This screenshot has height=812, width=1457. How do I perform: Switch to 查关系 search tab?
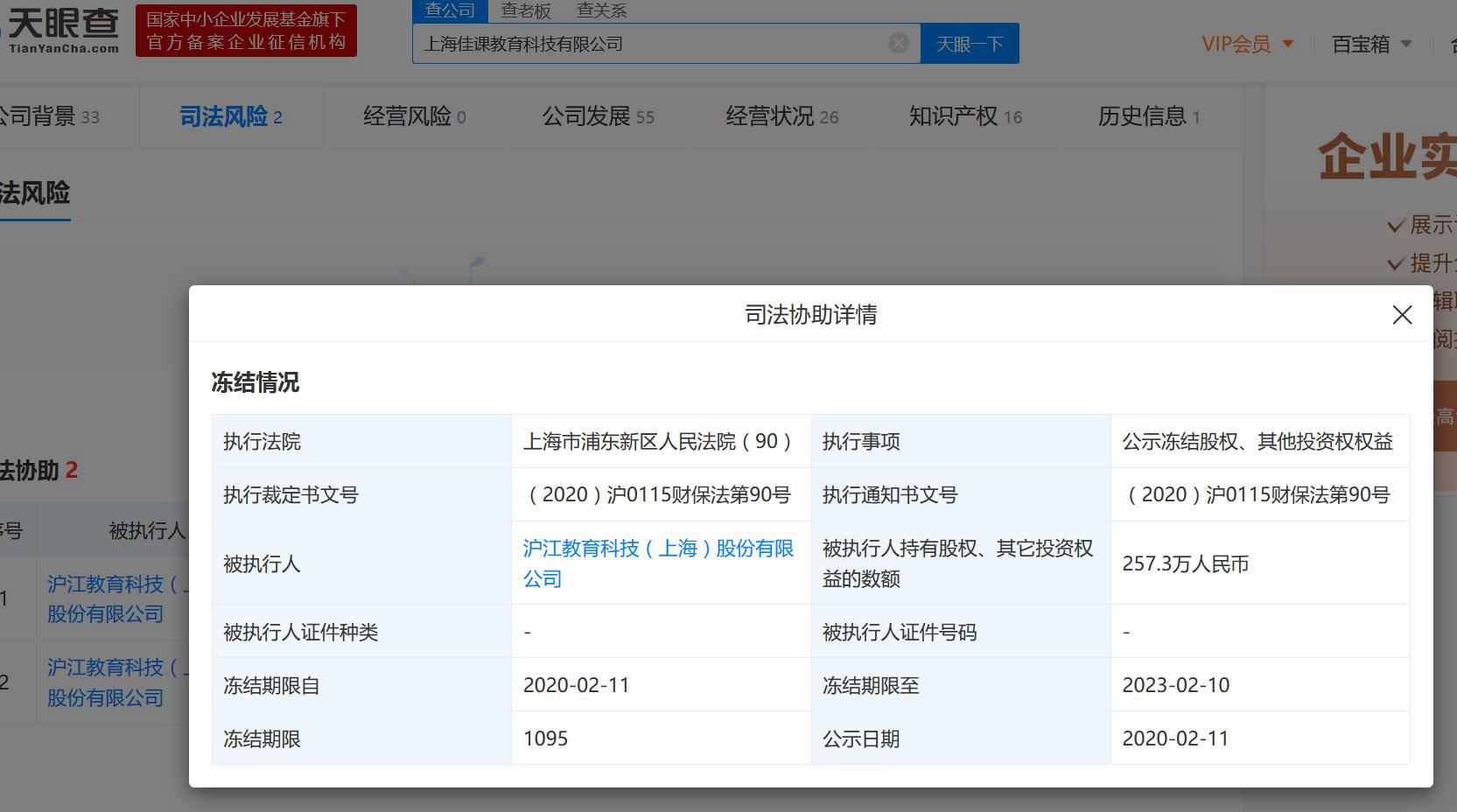602,10
